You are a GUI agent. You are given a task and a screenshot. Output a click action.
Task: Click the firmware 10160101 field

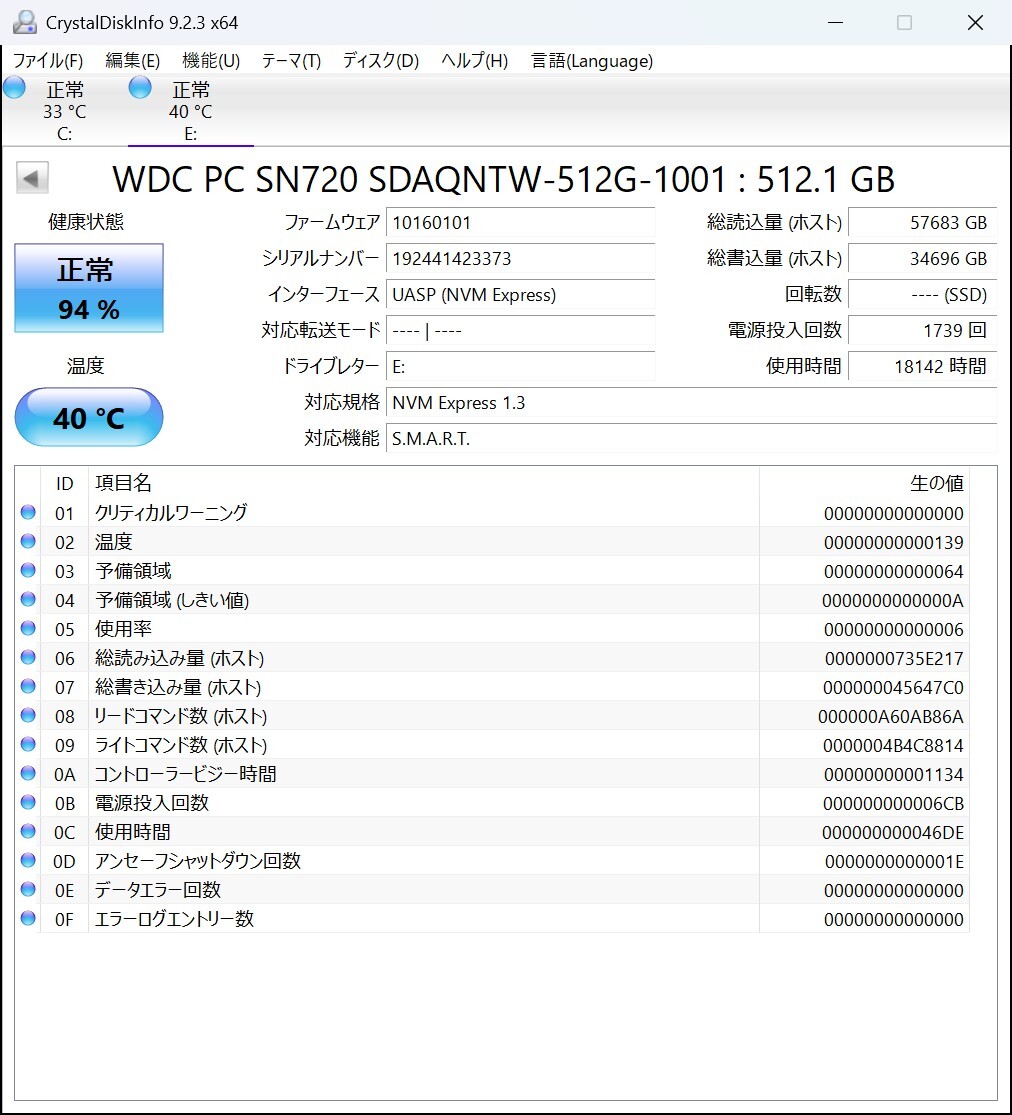520,223
